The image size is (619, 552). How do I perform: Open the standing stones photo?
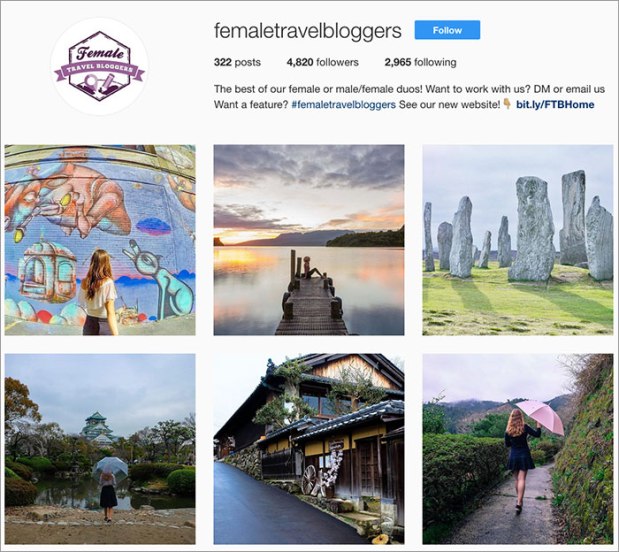[x=518, y=240]
